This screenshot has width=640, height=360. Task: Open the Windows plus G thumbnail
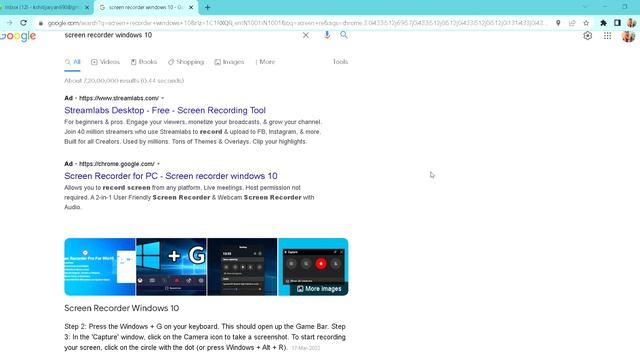pyautogui.click(x=171, y=267)
